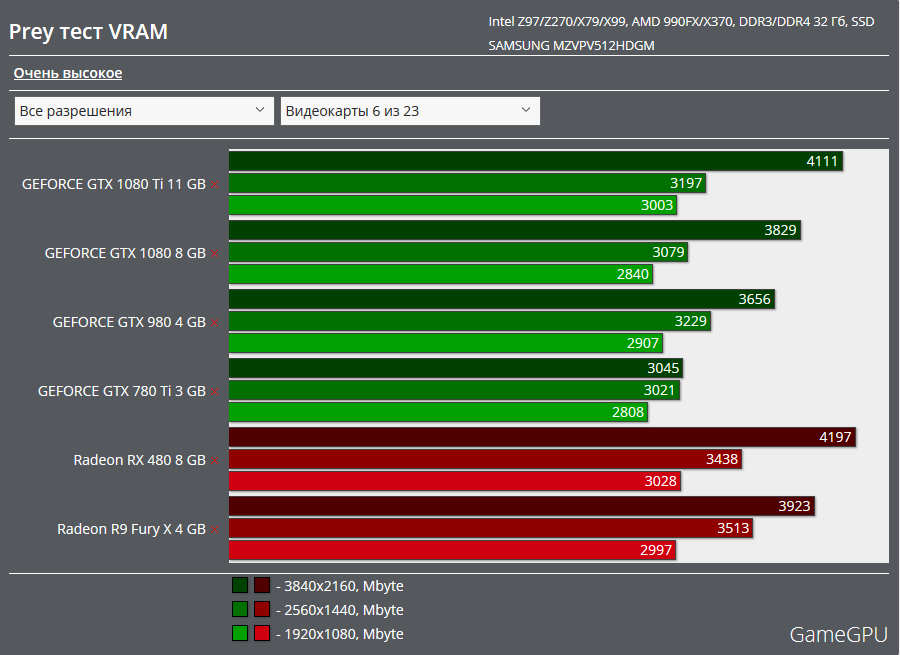Click X icon next to Radeon R9 Fury X

[214, 530]
